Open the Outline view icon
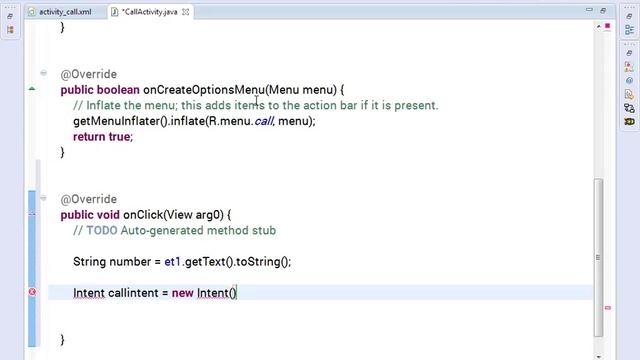640x360 pixels. tap(629, 30)
